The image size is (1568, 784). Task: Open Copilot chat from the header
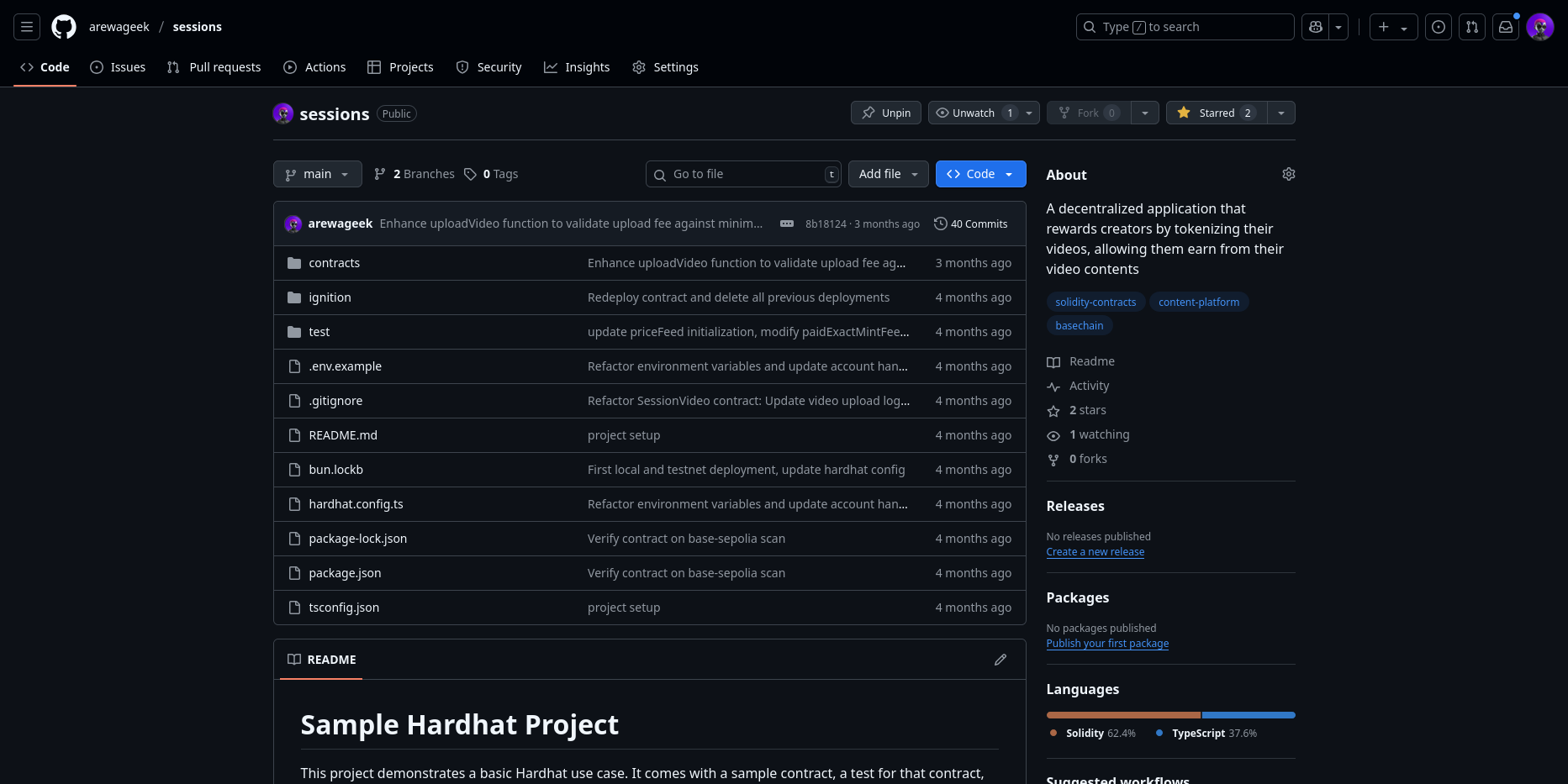[x=1315, y=26]
